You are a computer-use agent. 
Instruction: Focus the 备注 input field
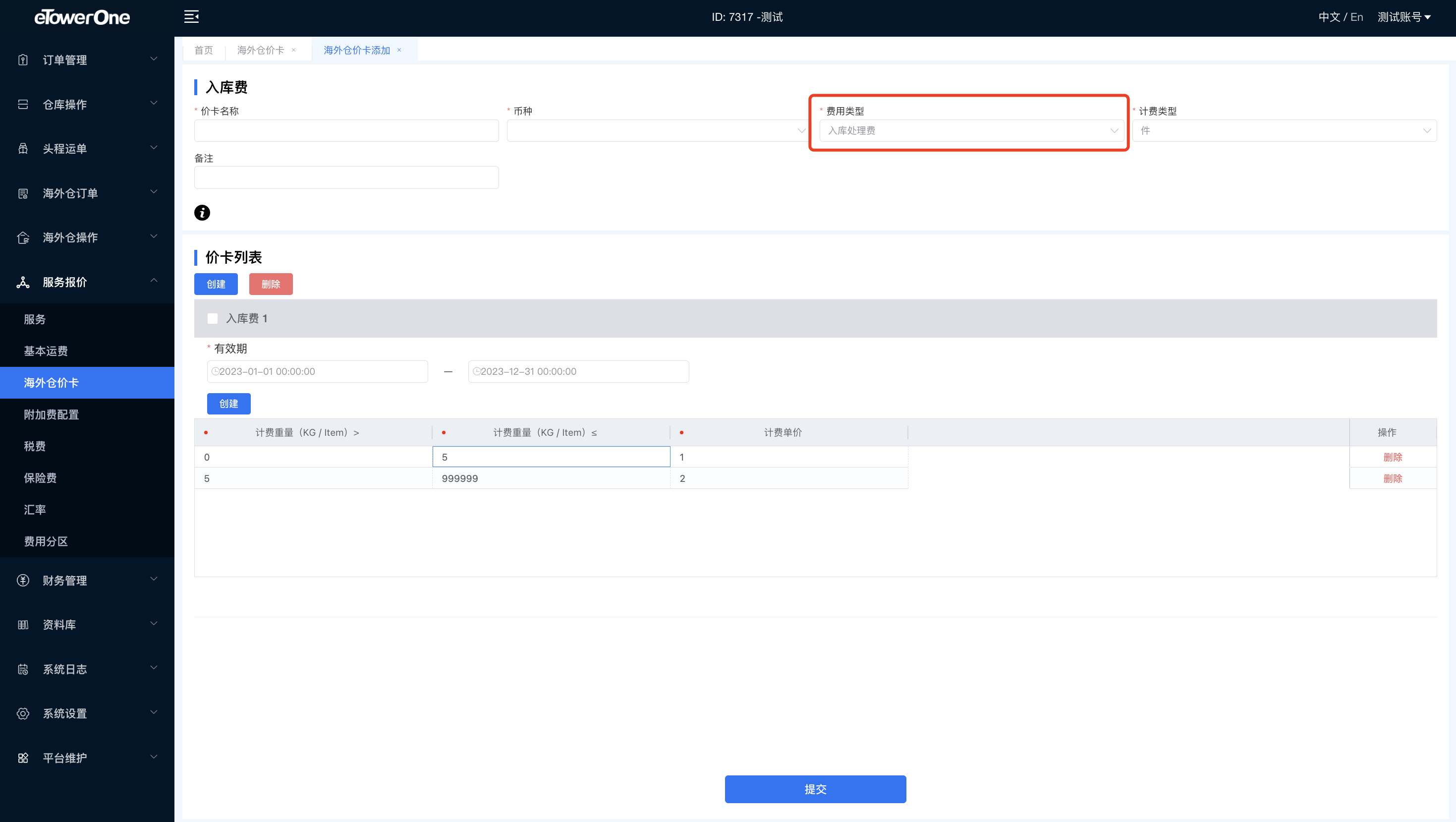[x=346, y=177]
